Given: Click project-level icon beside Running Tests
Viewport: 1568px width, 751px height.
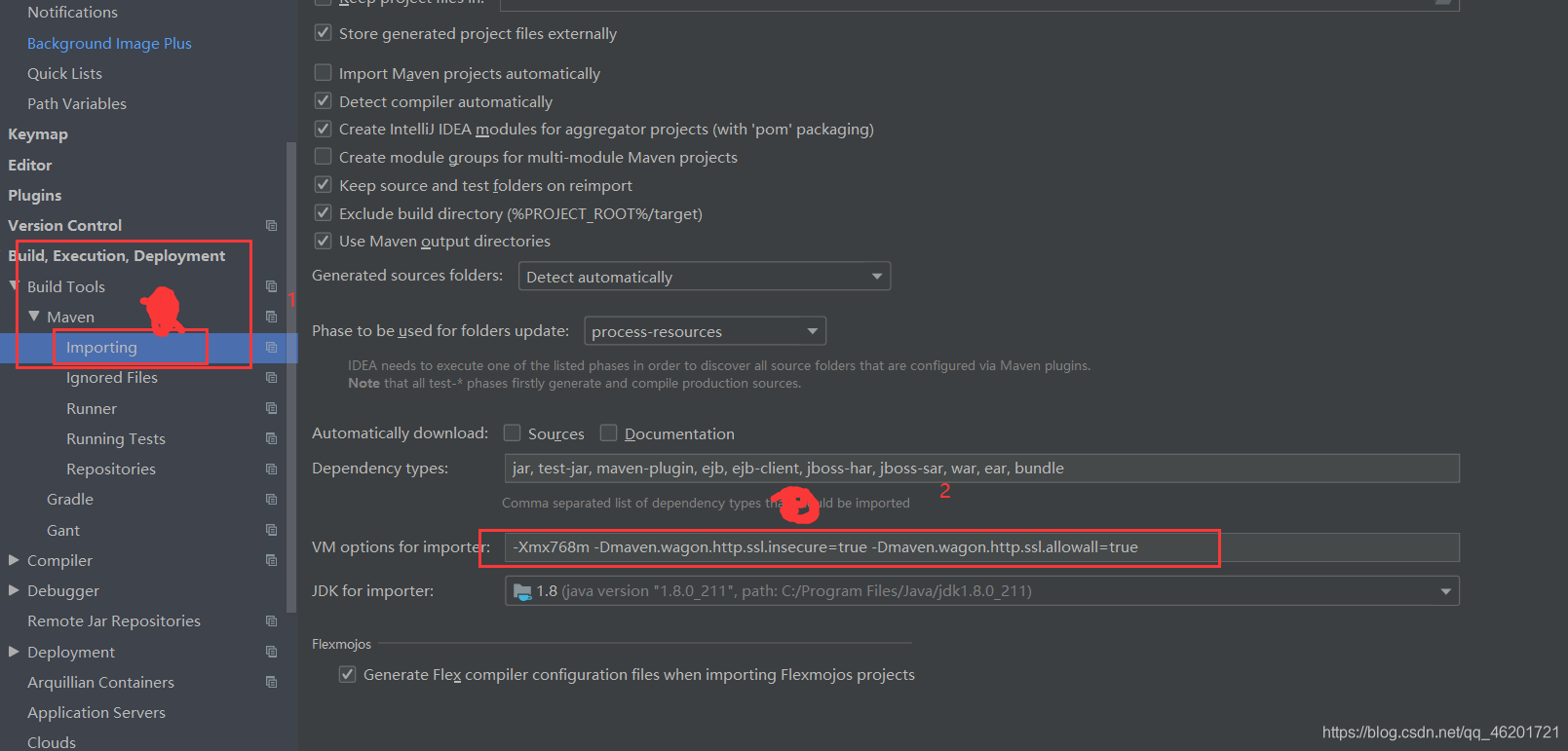Looking at the screenshot, I should click(271, 438).
